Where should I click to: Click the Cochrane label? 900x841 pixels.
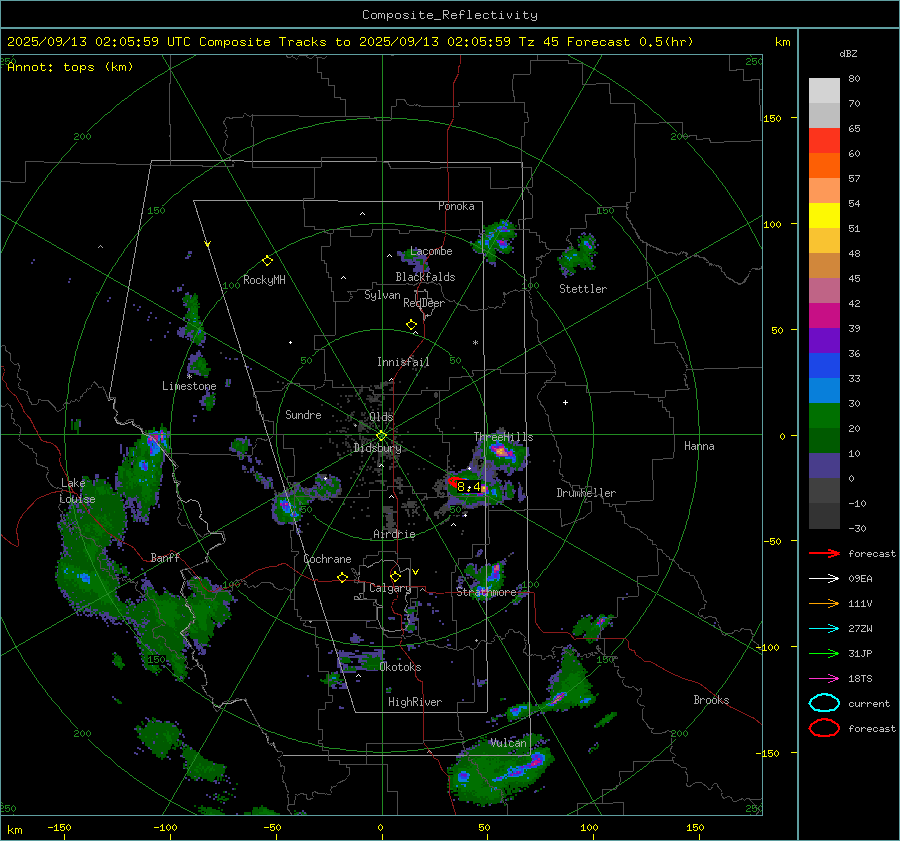click(x=327, y=559)
